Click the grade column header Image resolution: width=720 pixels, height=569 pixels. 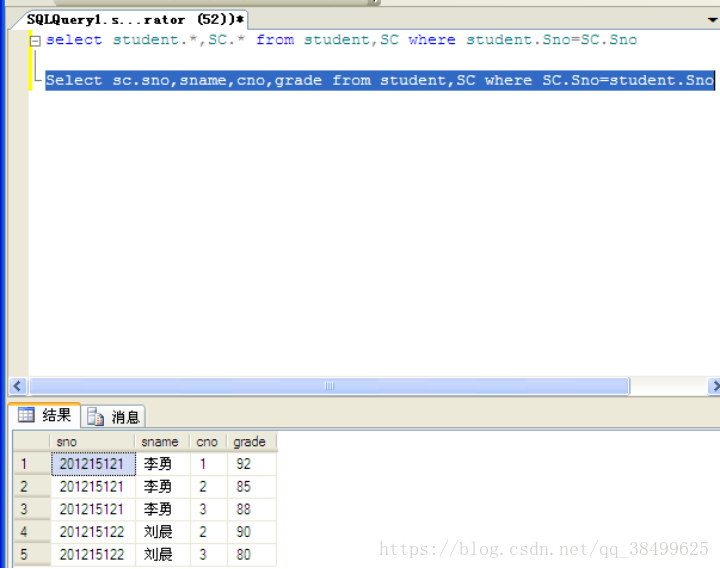click(252, 442)
